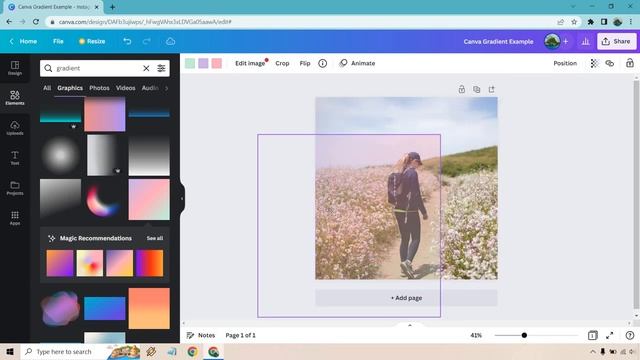Switch to the Photos tab

coord(99,88)
